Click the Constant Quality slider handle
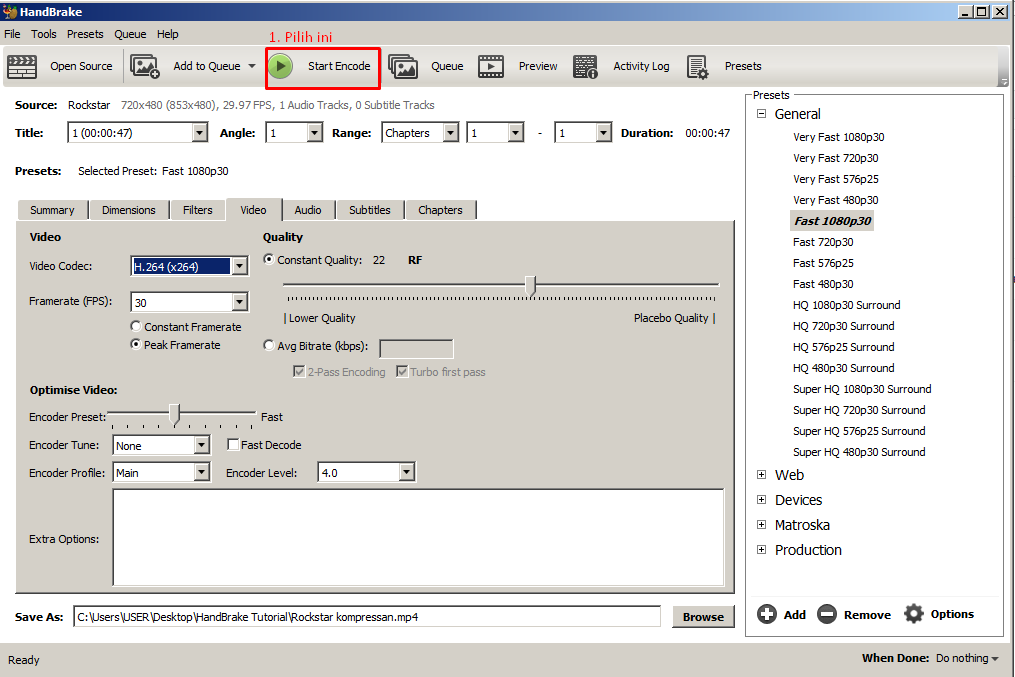This screenshot has width=1015, height=677. (531, 285)
